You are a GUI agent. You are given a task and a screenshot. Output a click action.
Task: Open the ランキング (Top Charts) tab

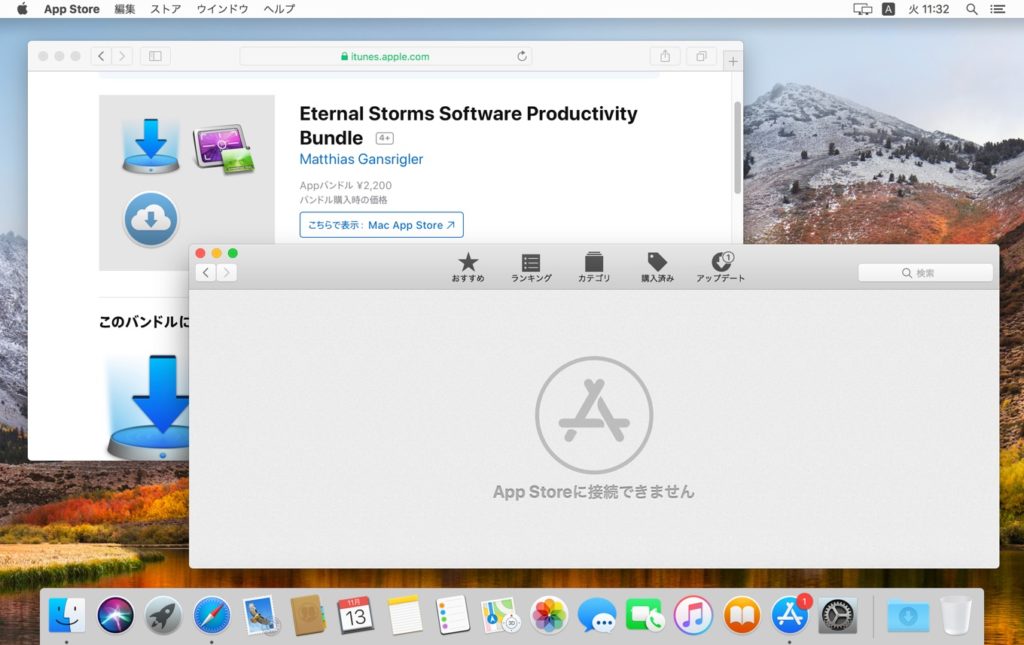pos(530,267)
